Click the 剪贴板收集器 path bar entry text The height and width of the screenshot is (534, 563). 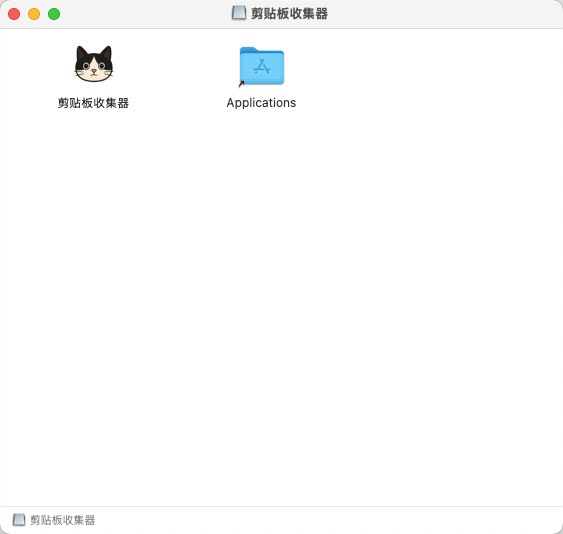pyautogui.click(x=62, y=520)
